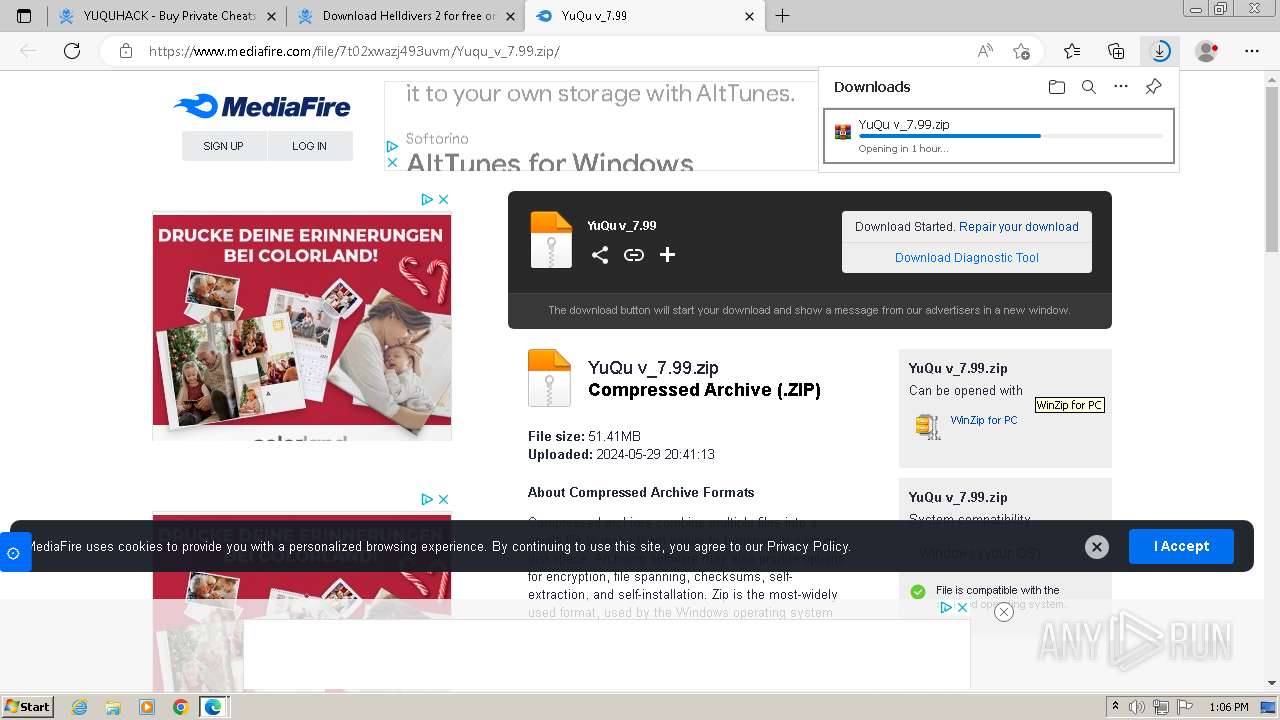Search downloads in Downloads panel
This screenshot has height=720, width=1280.
point(1089,87)
